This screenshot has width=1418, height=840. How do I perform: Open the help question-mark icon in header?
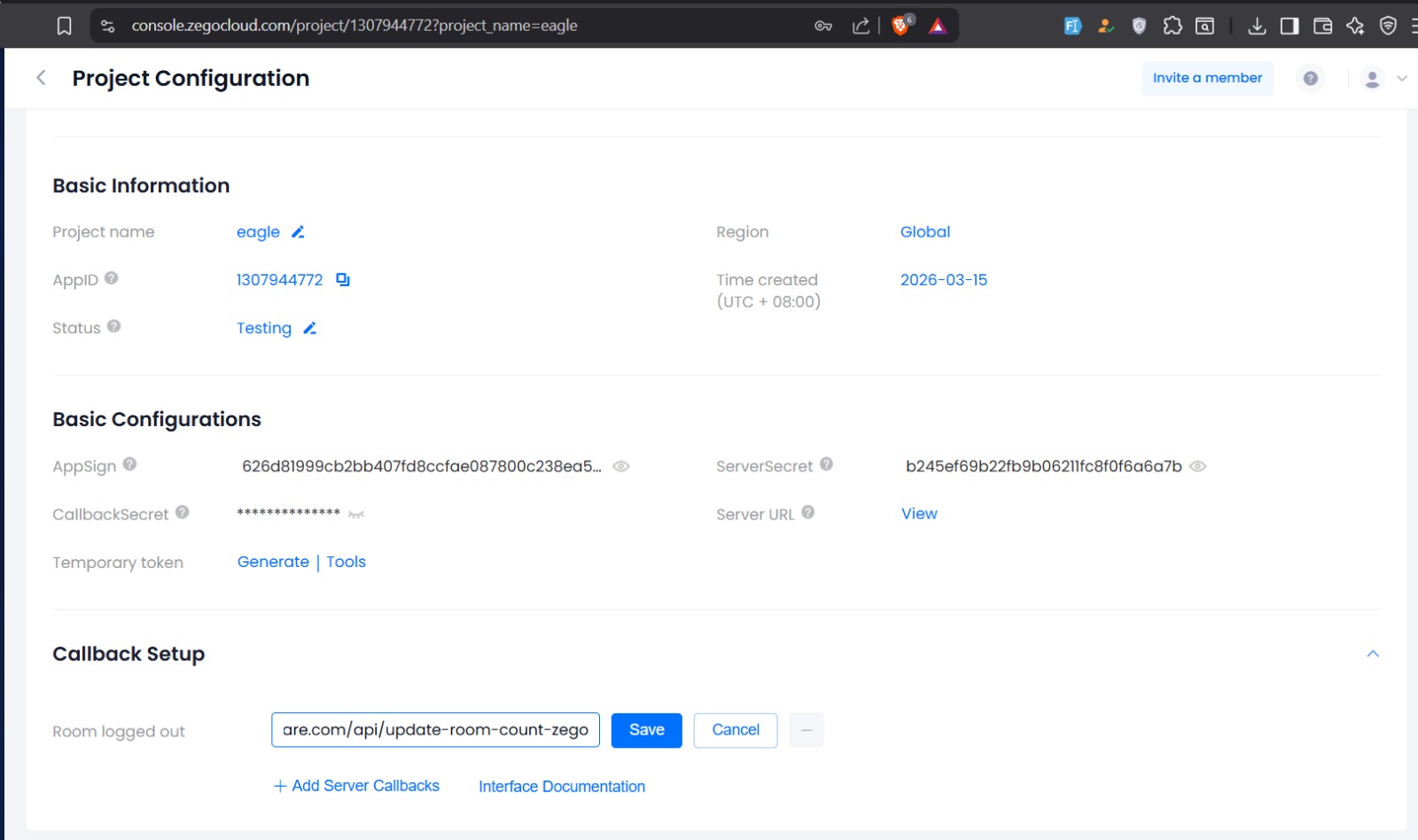(1310, 79)
